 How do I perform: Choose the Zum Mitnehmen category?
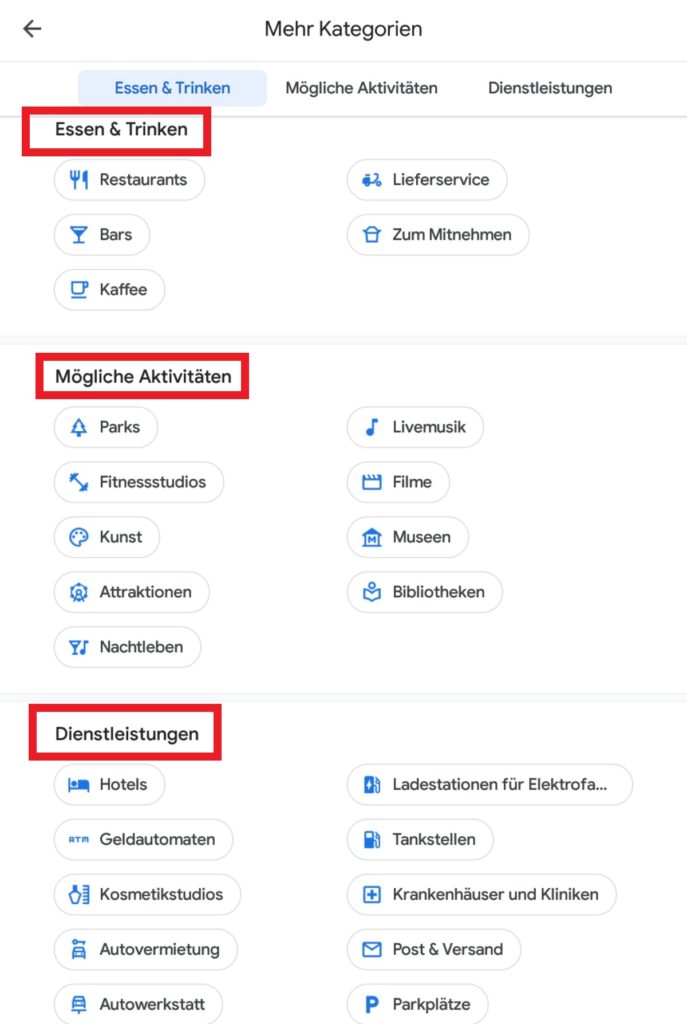tap(438, 235)
